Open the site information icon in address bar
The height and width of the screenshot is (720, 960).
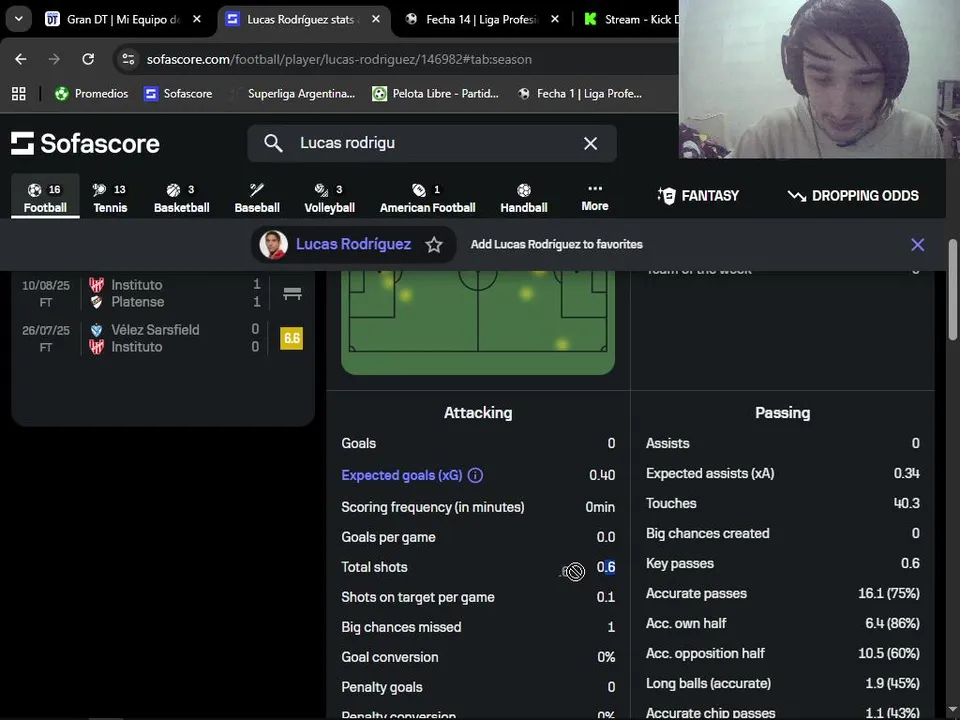tap(128, 59)
